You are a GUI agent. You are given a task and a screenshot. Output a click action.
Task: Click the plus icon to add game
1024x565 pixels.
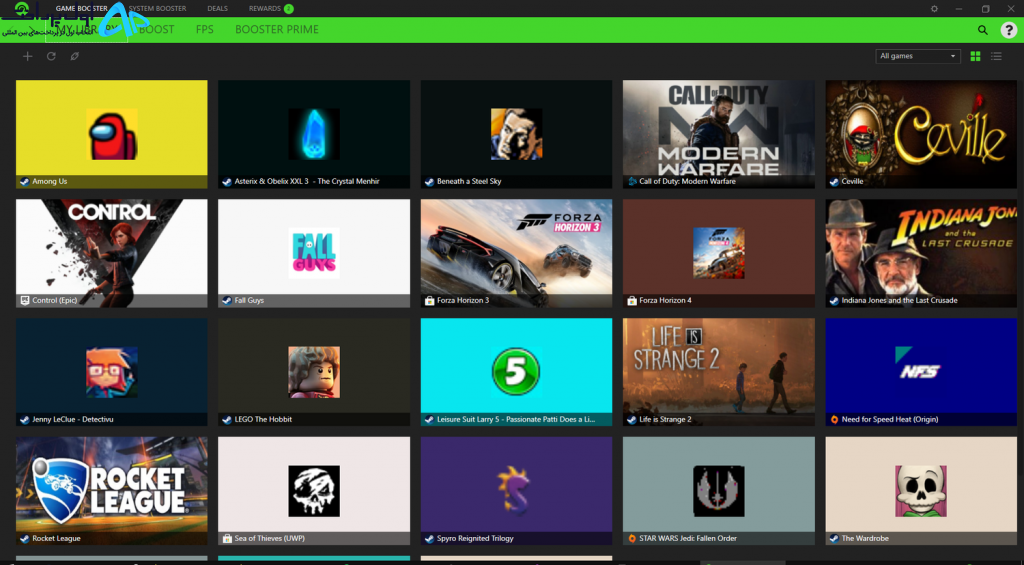27,56
